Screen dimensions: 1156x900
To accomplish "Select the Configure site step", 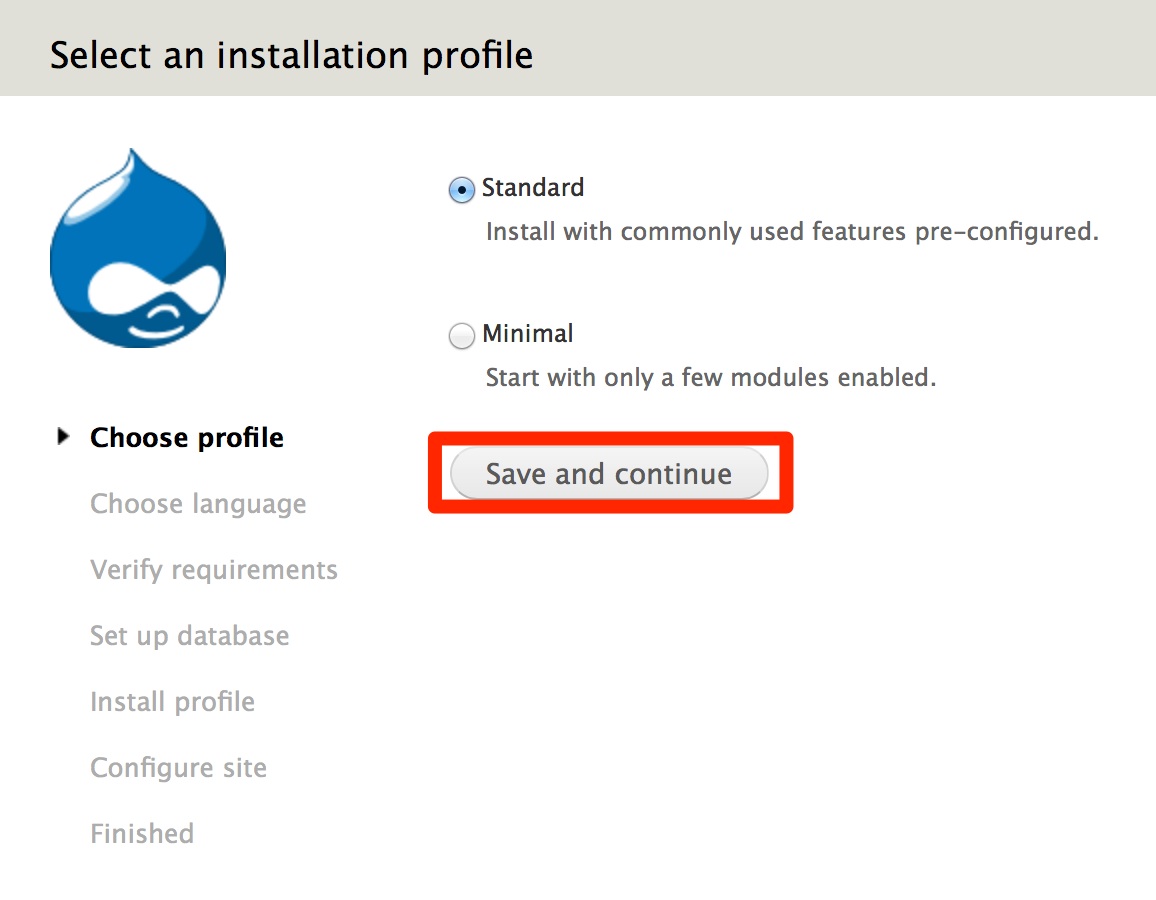I will coord(178,767).
